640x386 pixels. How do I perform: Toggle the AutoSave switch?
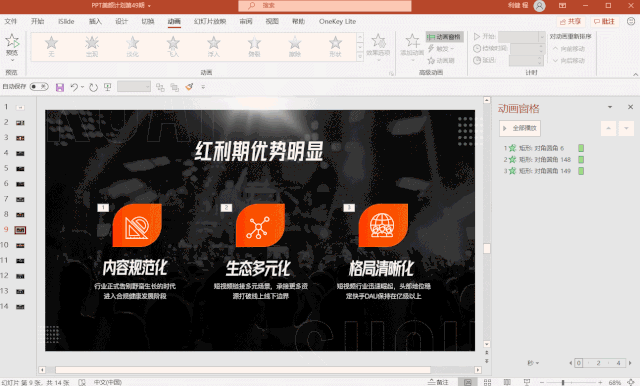click(39, 87)
